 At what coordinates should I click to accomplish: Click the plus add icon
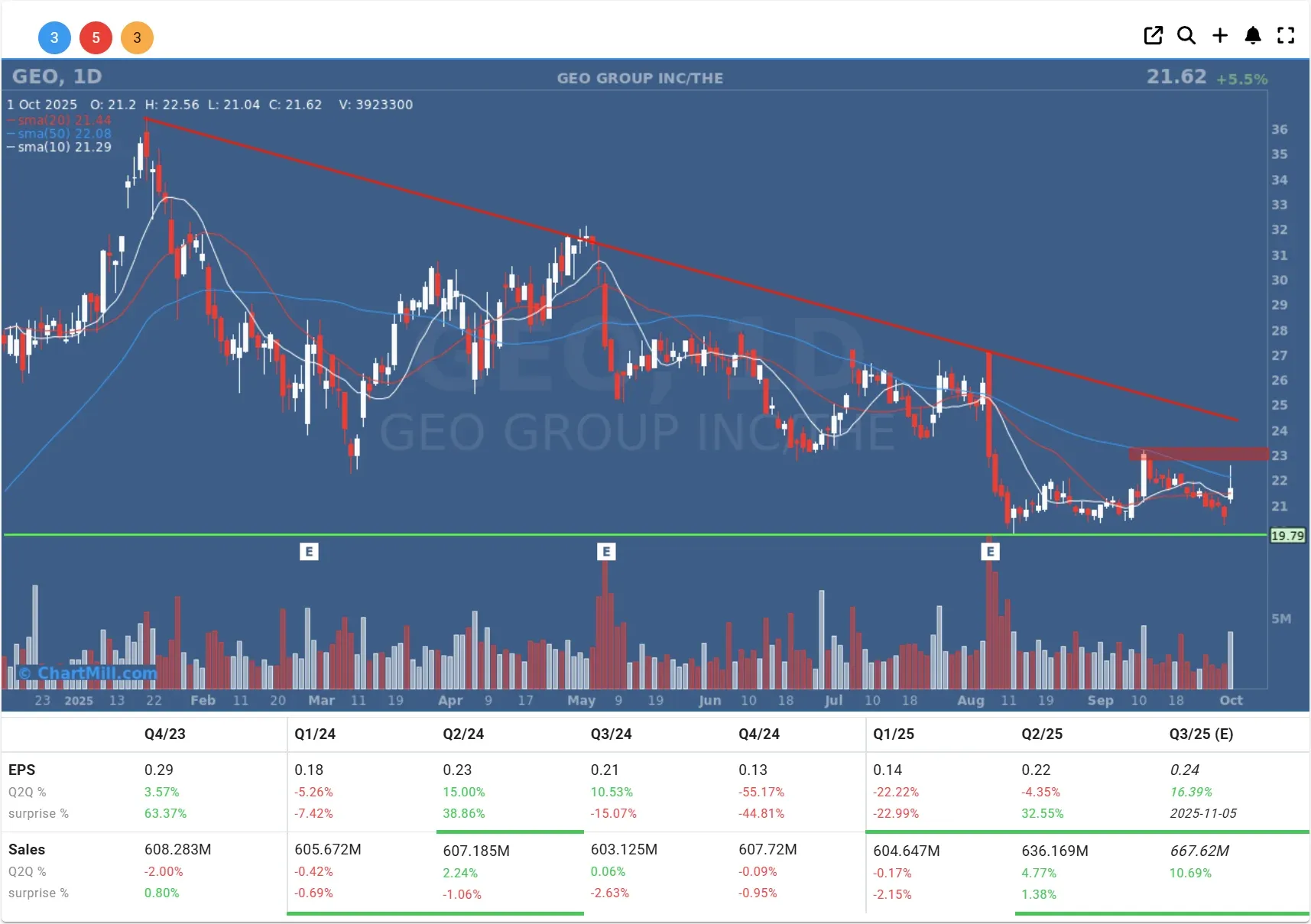click(x=1220, y=36)
